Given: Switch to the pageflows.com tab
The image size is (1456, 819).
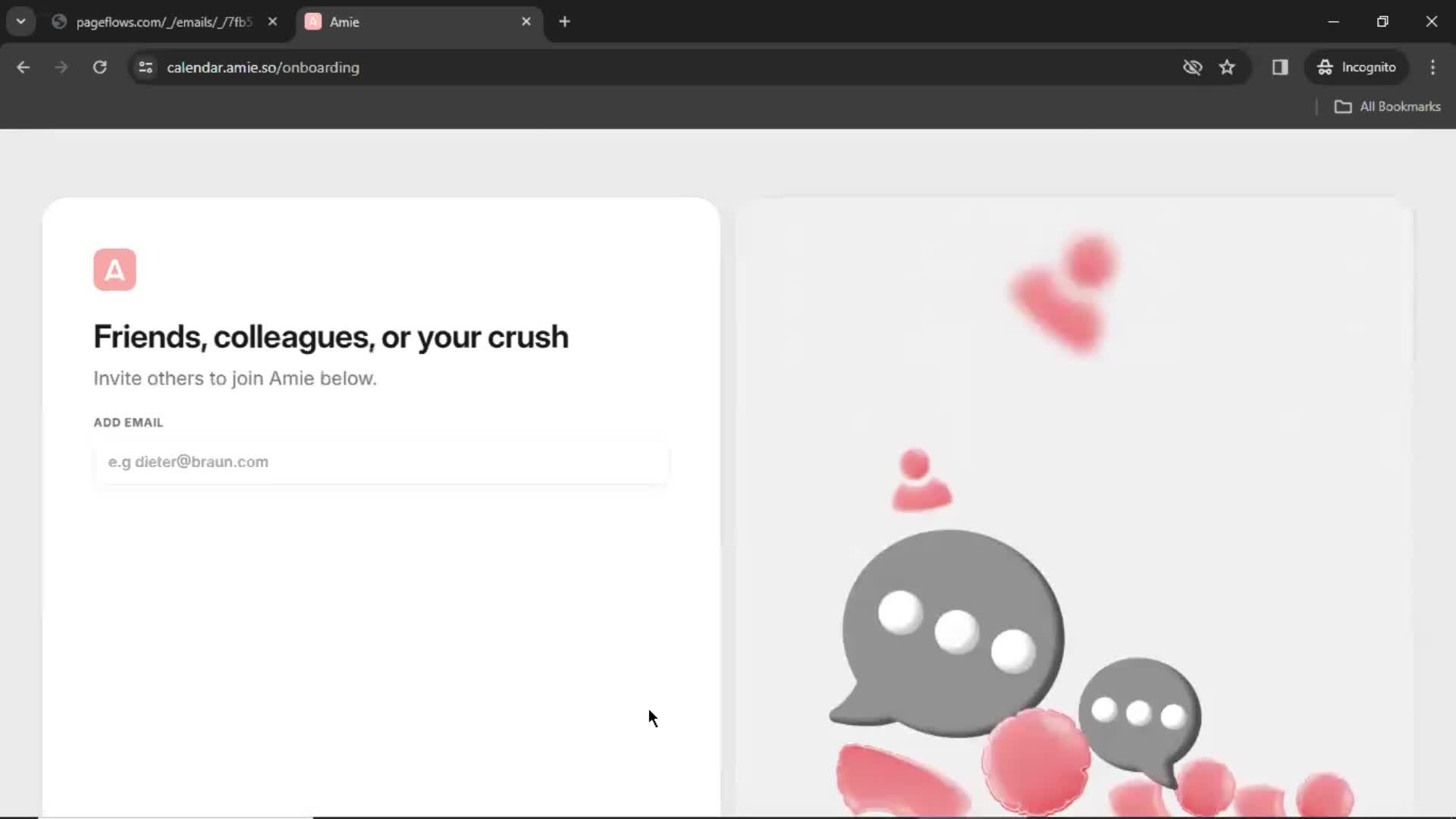Looking at the screenshot, I should point(164,22).
